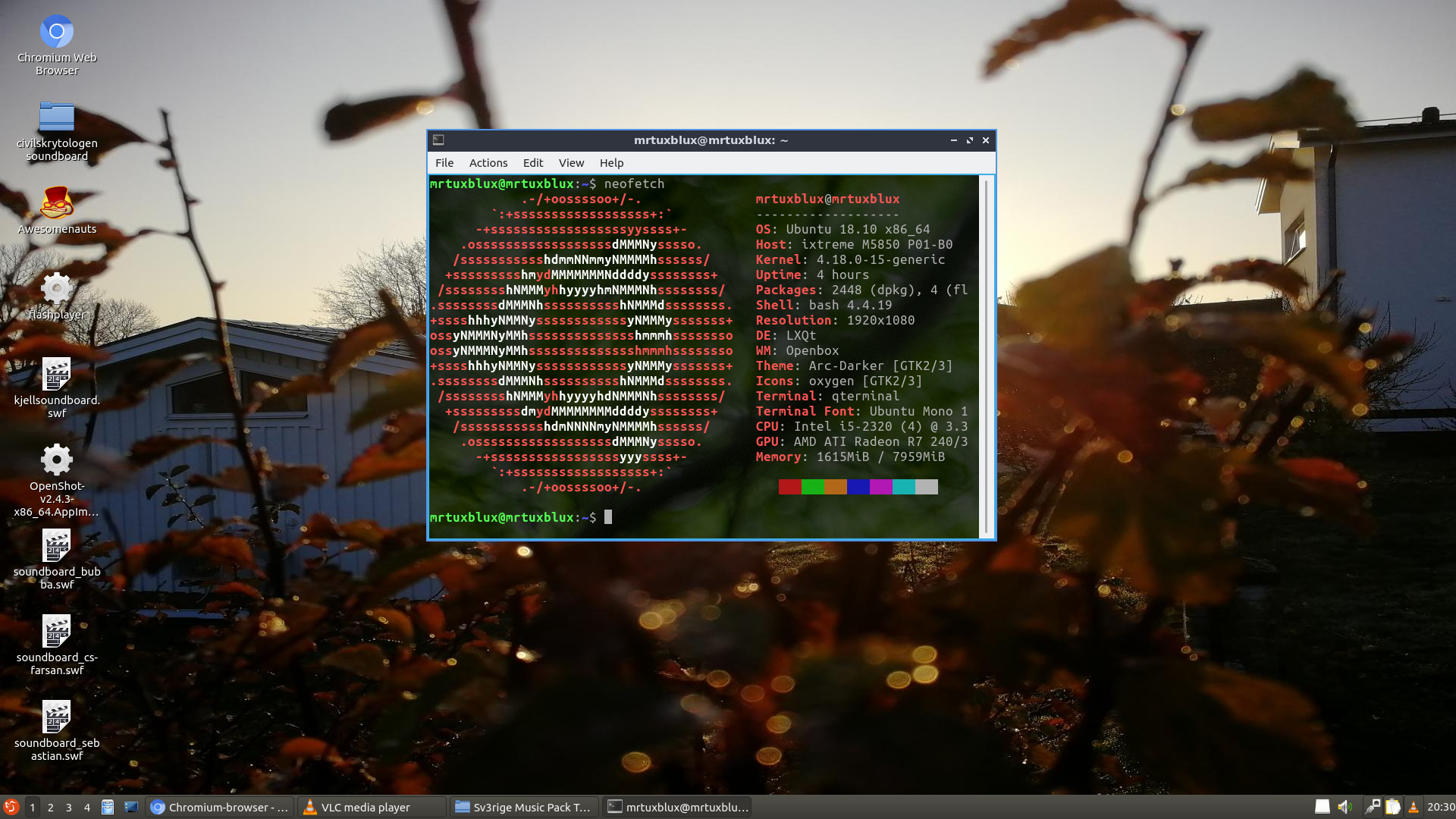Click the panel clock showing 20:30
The width and height of the screenshot is (1456, 819).
click(1441, 807)
